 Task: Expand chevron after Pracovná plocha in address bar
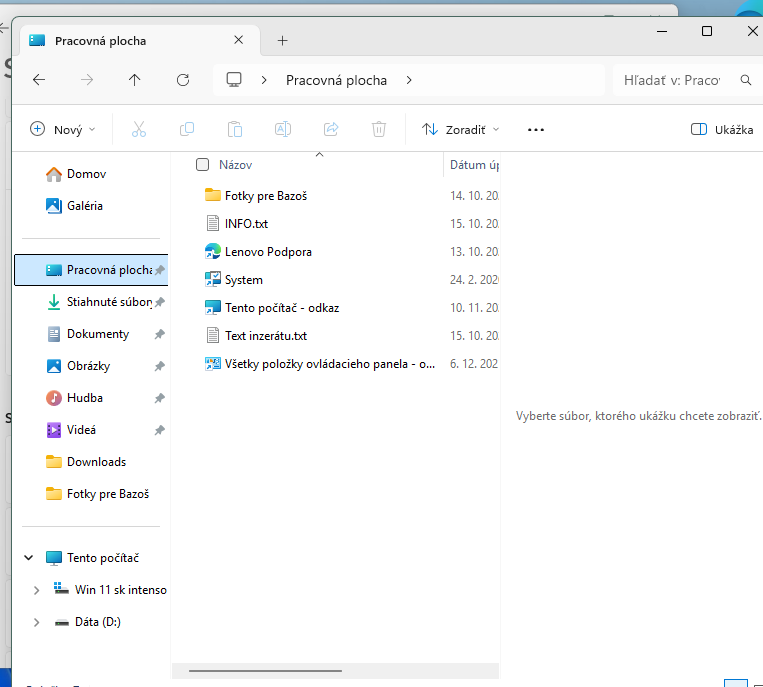409,80
